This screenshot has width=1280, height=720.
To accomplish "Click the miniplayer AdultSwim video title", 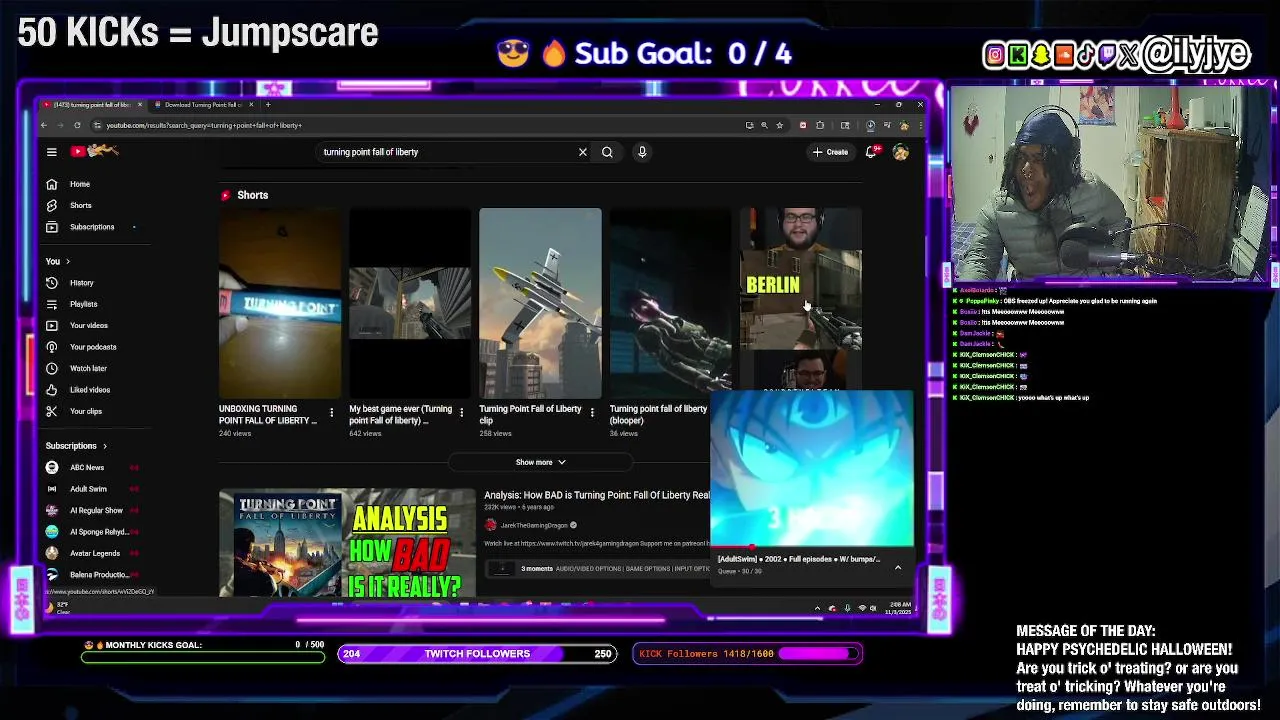I will pyautogui.click(x=800, y=559).
